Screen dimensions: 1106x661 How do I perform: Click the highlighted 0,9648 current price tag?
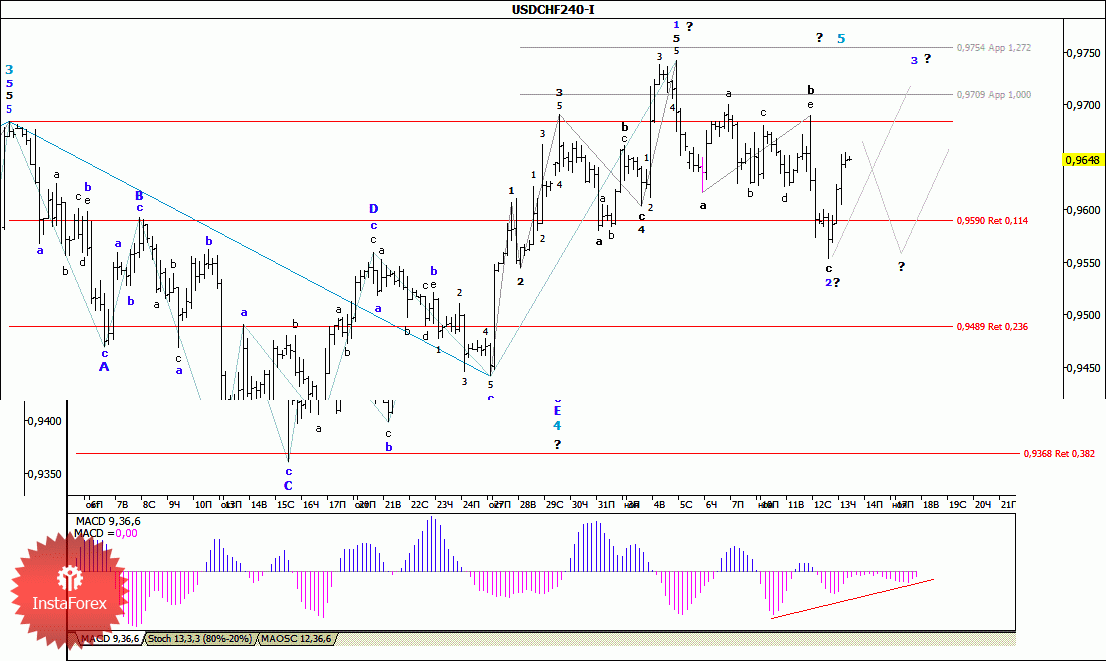[1083, 160]
